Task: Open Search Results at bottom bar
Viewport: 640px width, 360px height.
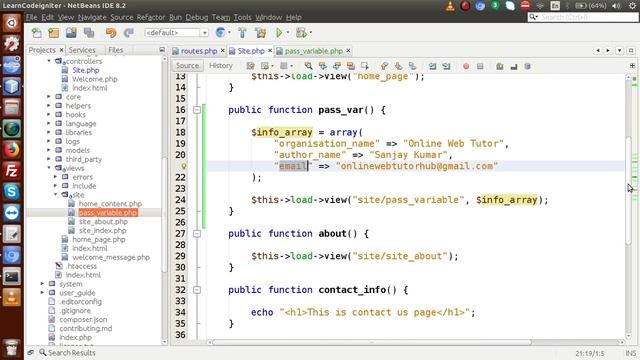Action: (x=67, y=353)
